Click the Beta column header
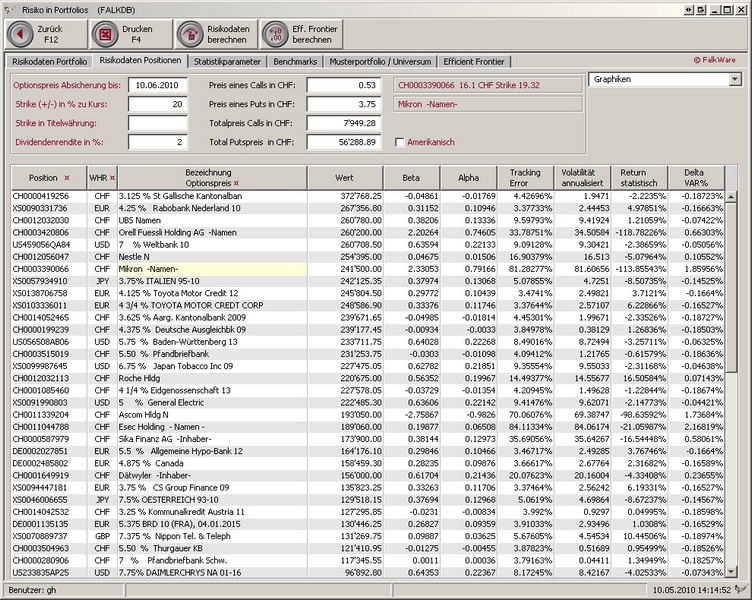This screenshot has height=600, width=752. coord(411,178)
